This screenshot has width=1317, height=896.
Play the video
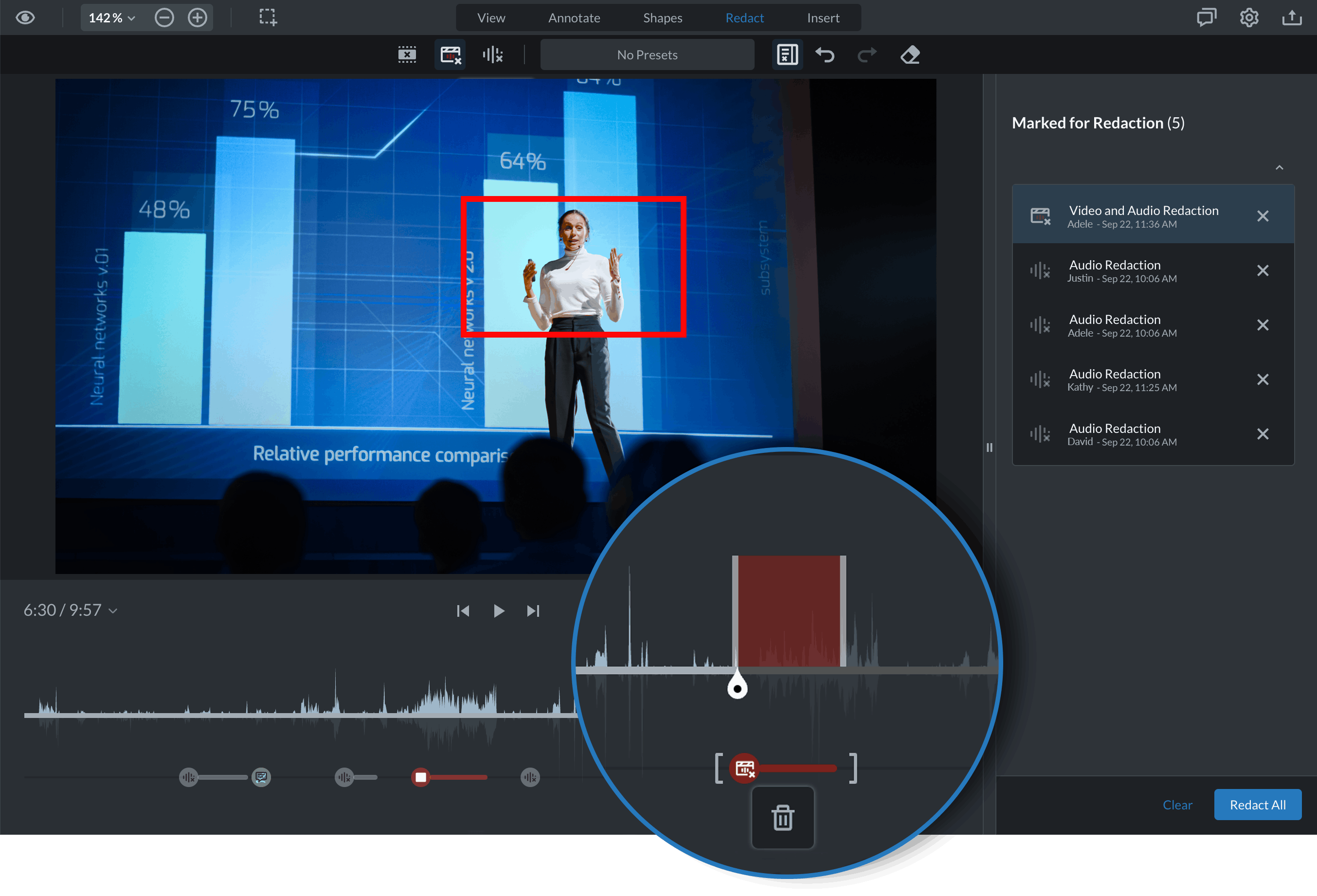click(x=499, y=611)
